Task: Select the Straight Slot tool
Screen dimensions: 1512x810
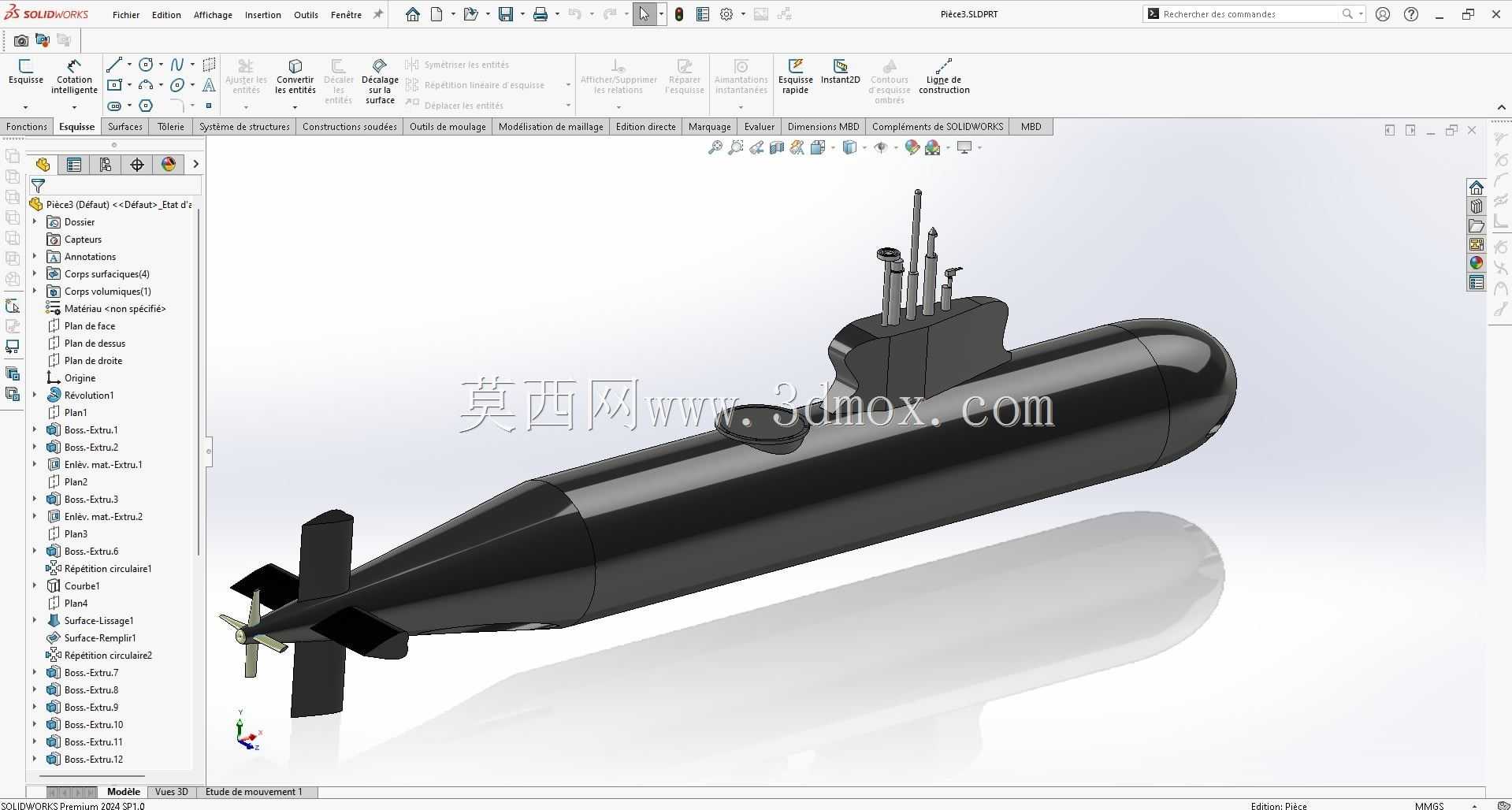Action: tap(115, 106)
